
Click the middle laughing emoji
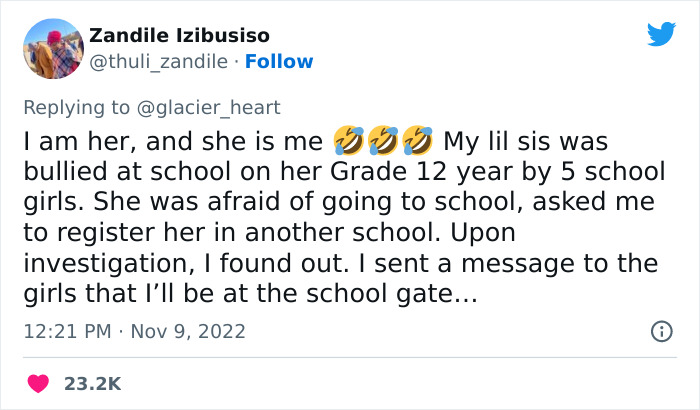[382, 140]
